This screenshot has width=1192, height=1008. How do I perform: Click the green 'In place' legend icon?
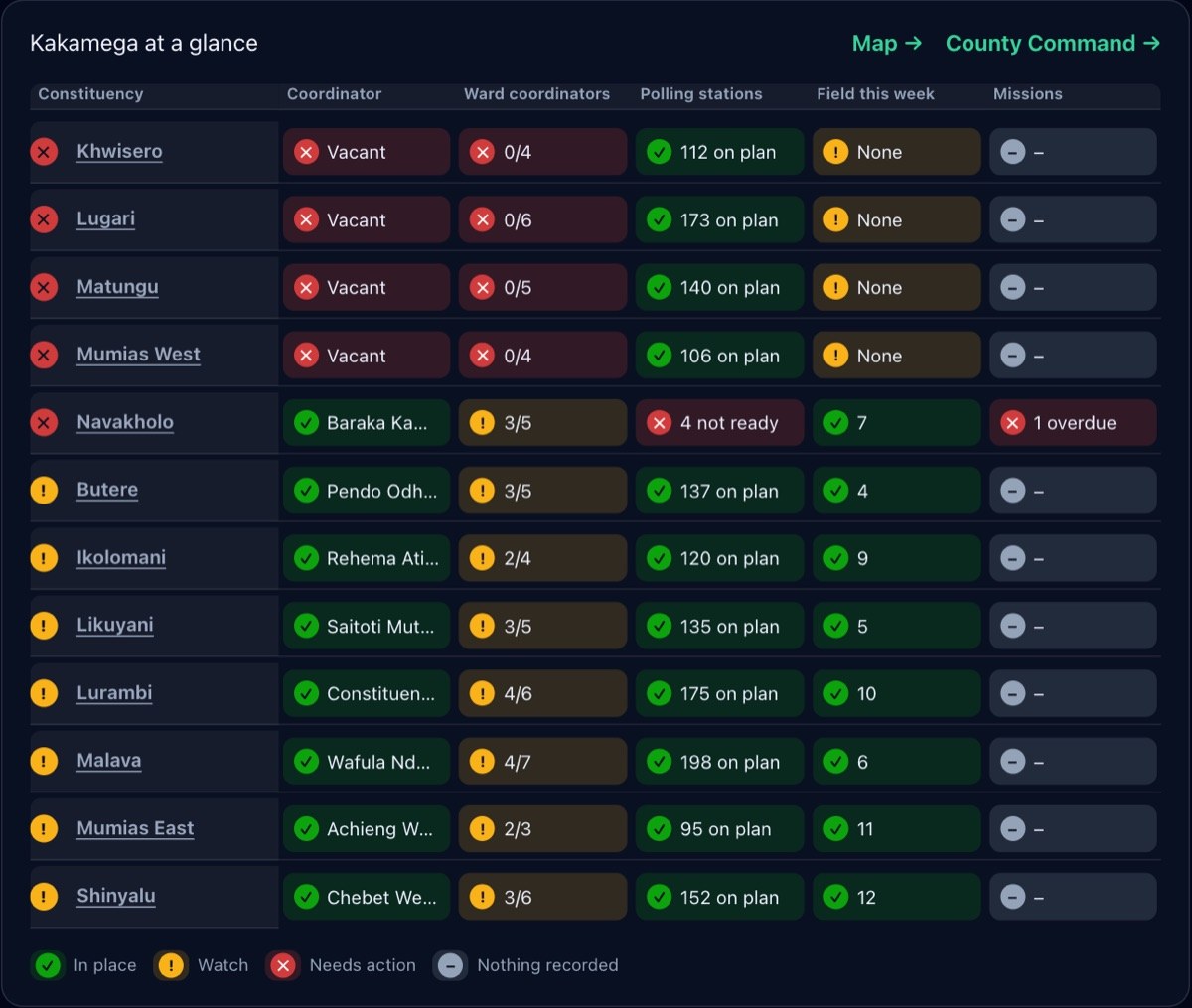point(48,965)
